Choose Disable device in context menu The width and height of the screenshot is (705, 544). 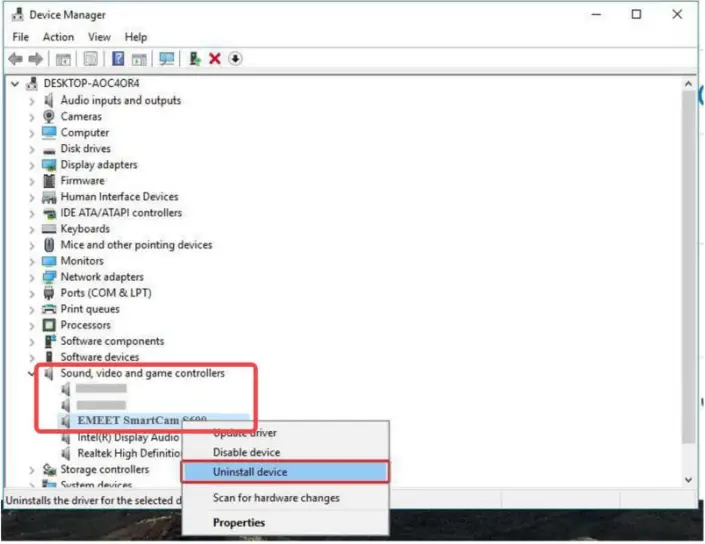(286, 452)
